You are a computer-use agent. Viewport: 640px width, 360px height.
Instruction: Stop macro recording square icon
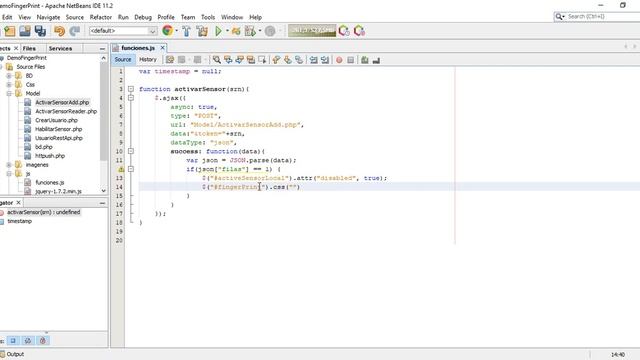(x=351, y=60)
